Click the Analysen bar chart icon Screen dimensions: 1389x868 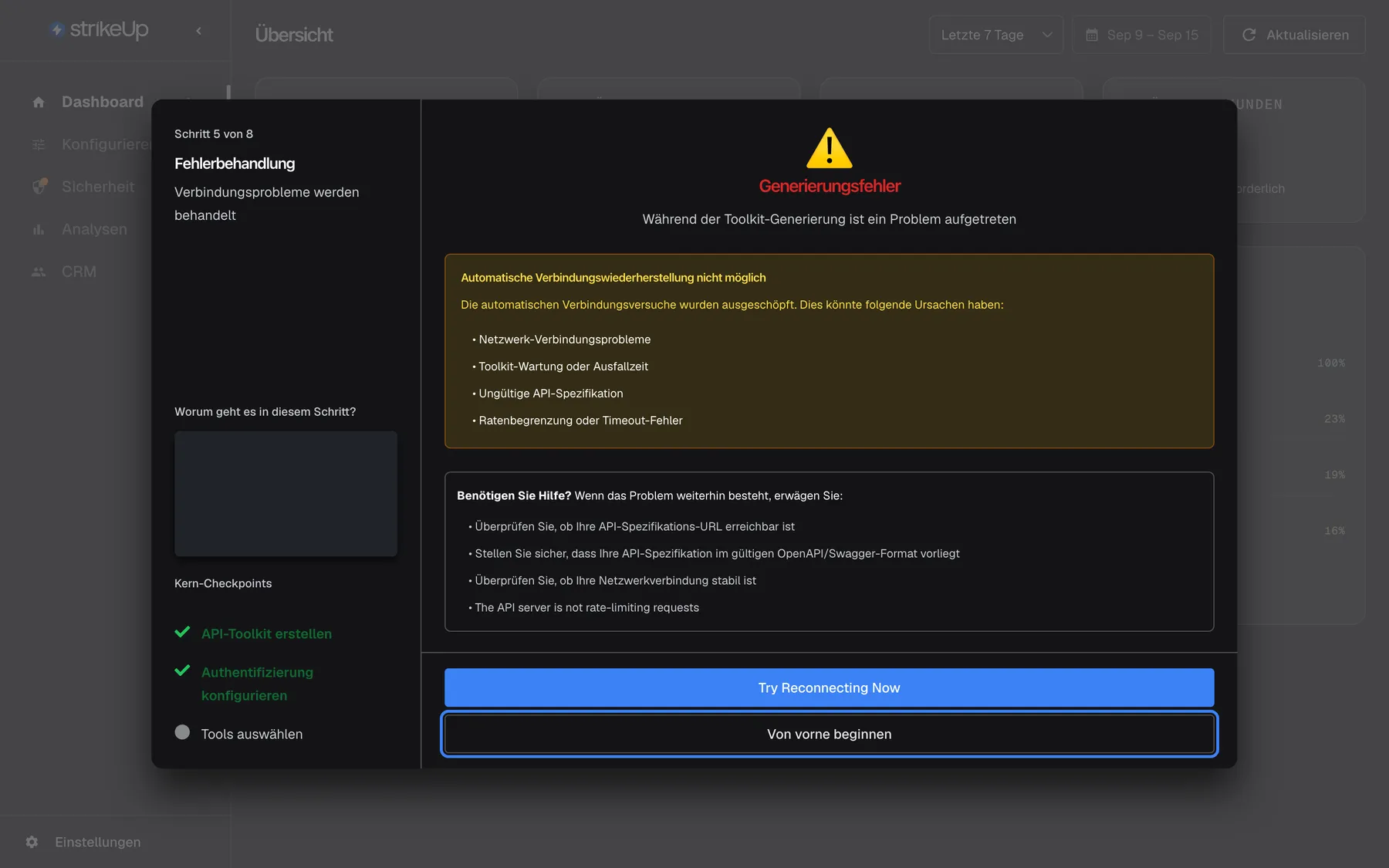coord(39,229)
